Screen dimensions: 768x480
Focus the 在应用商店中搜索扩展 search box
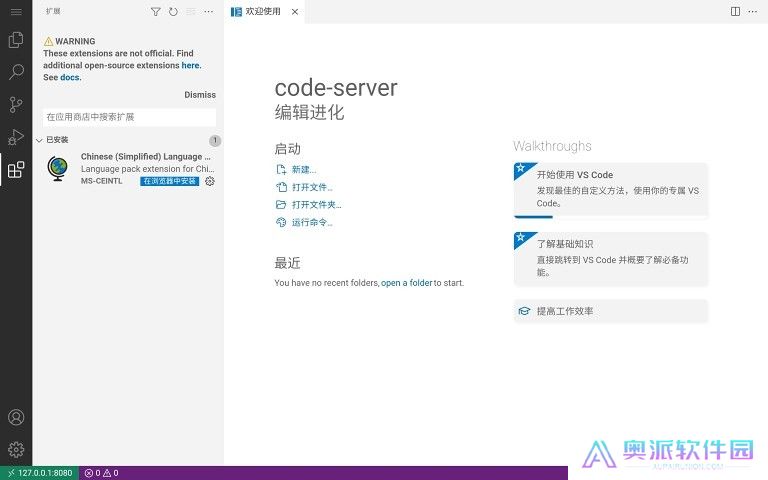[x=129, y=117]
